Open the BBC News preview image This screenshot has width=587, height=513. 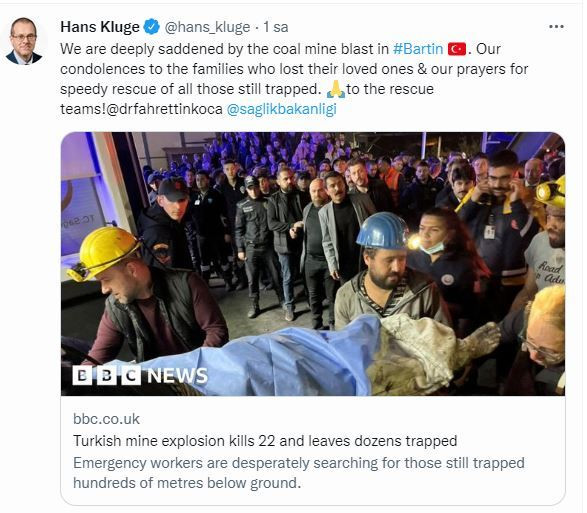tap(313, 264)
